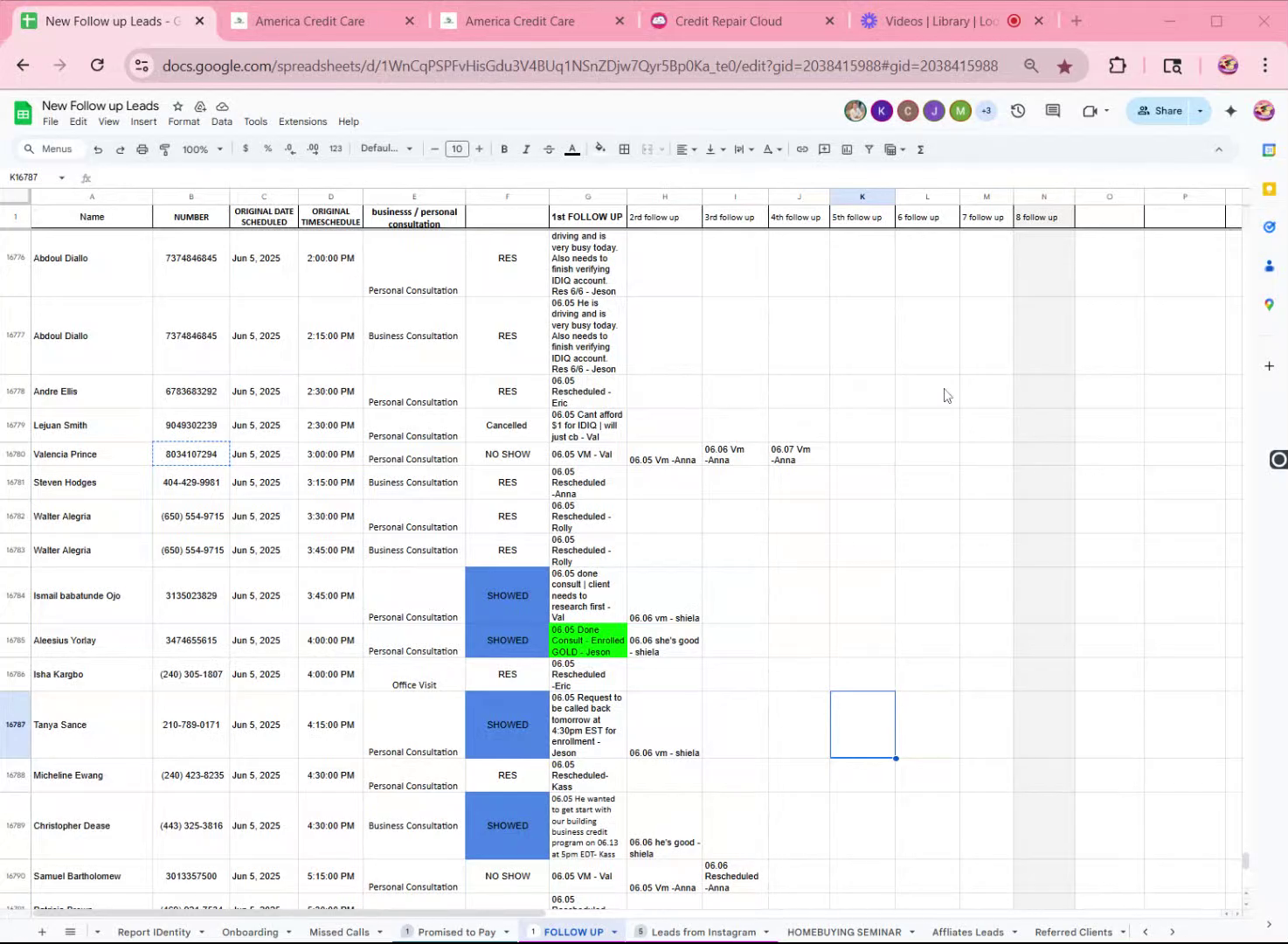
Task: Open the fill color bucket tool
Action: pos(600,149)
